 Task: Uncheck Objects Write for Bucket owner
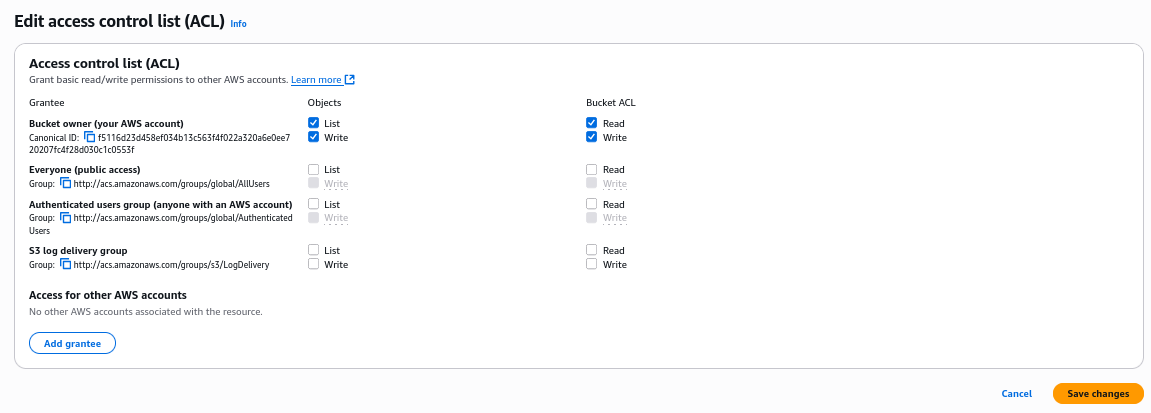313,137
